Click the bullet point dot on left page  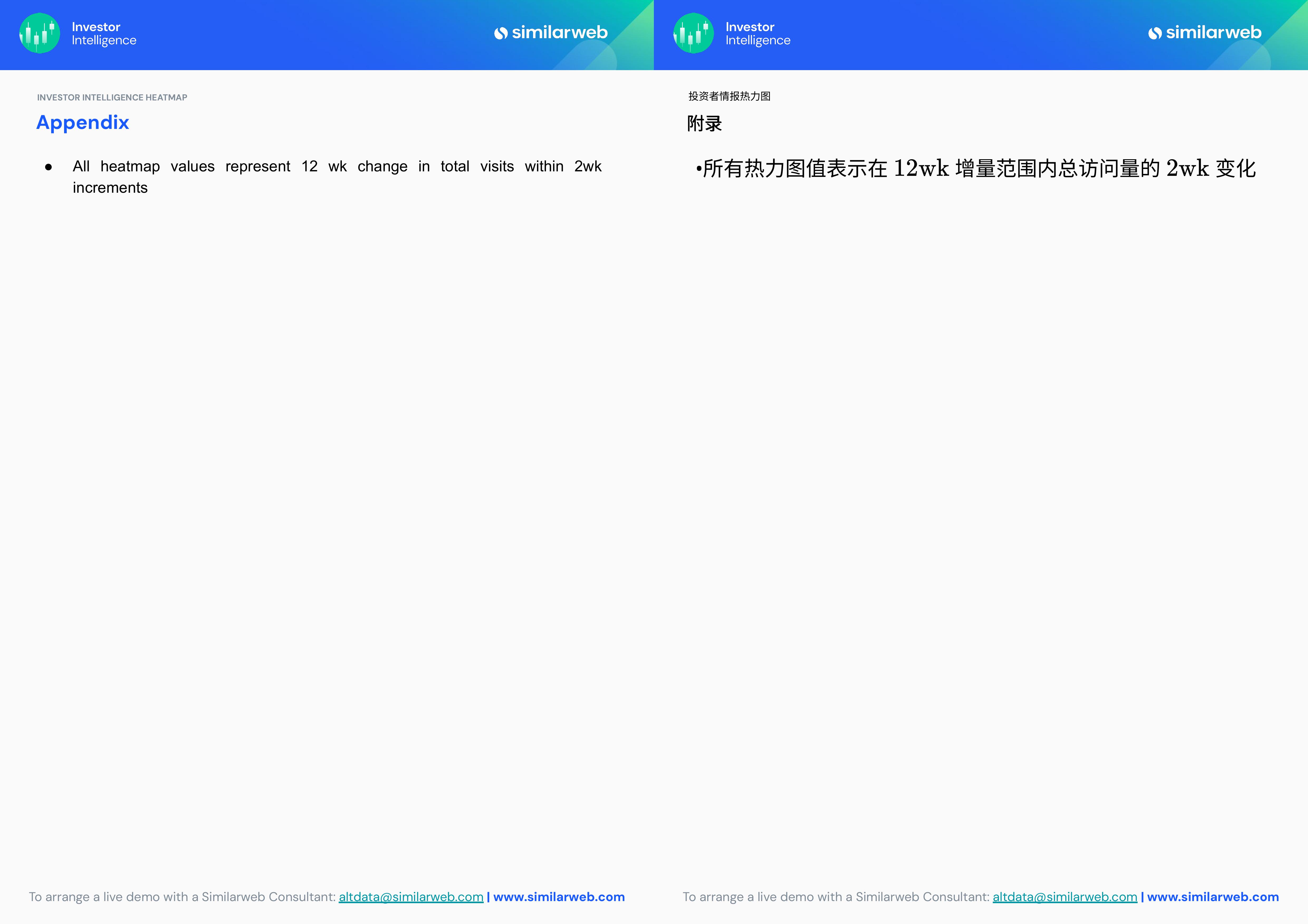(49, 167)
